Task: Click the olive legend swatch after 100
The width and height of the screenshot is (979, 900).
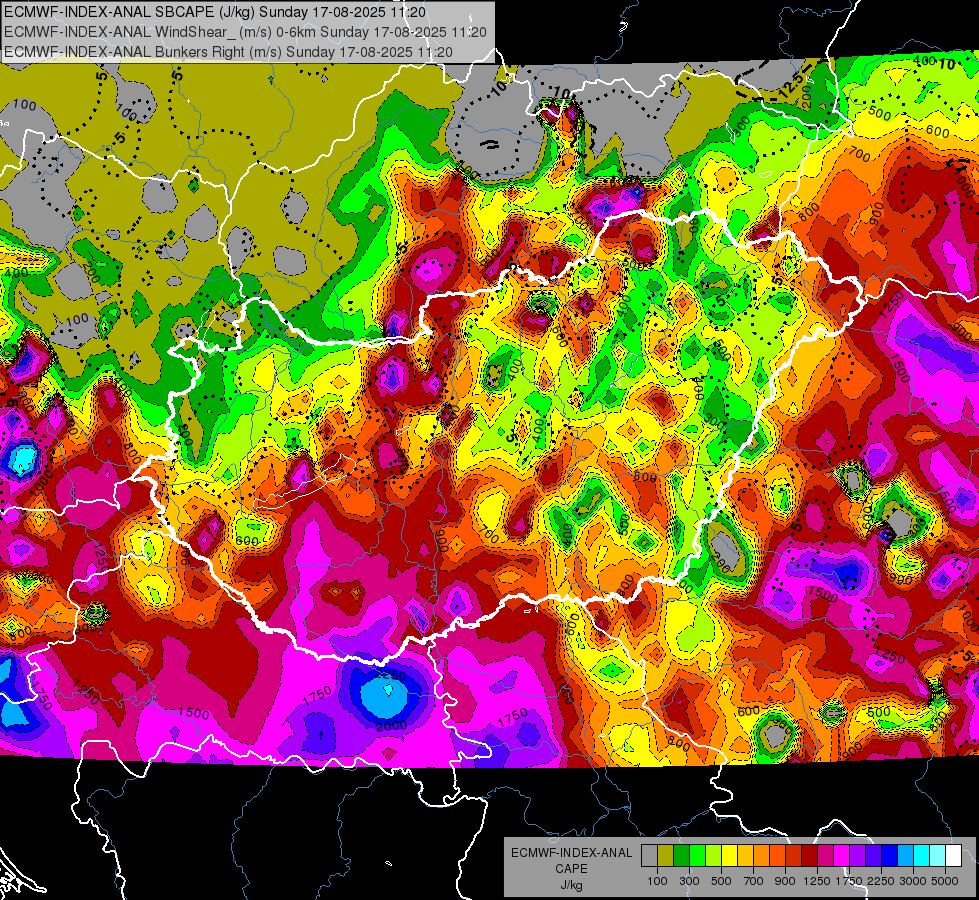Action: click(665, 855)
